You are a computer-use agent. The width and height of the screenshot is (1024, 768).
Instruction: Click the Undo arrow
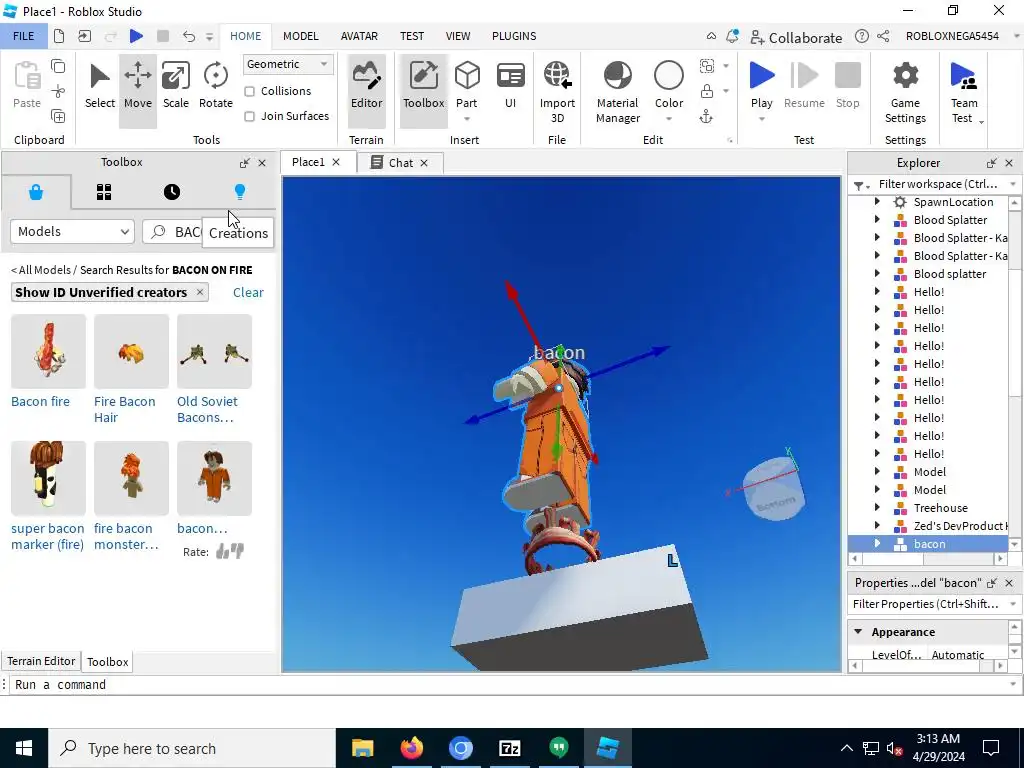coord(189,36)
